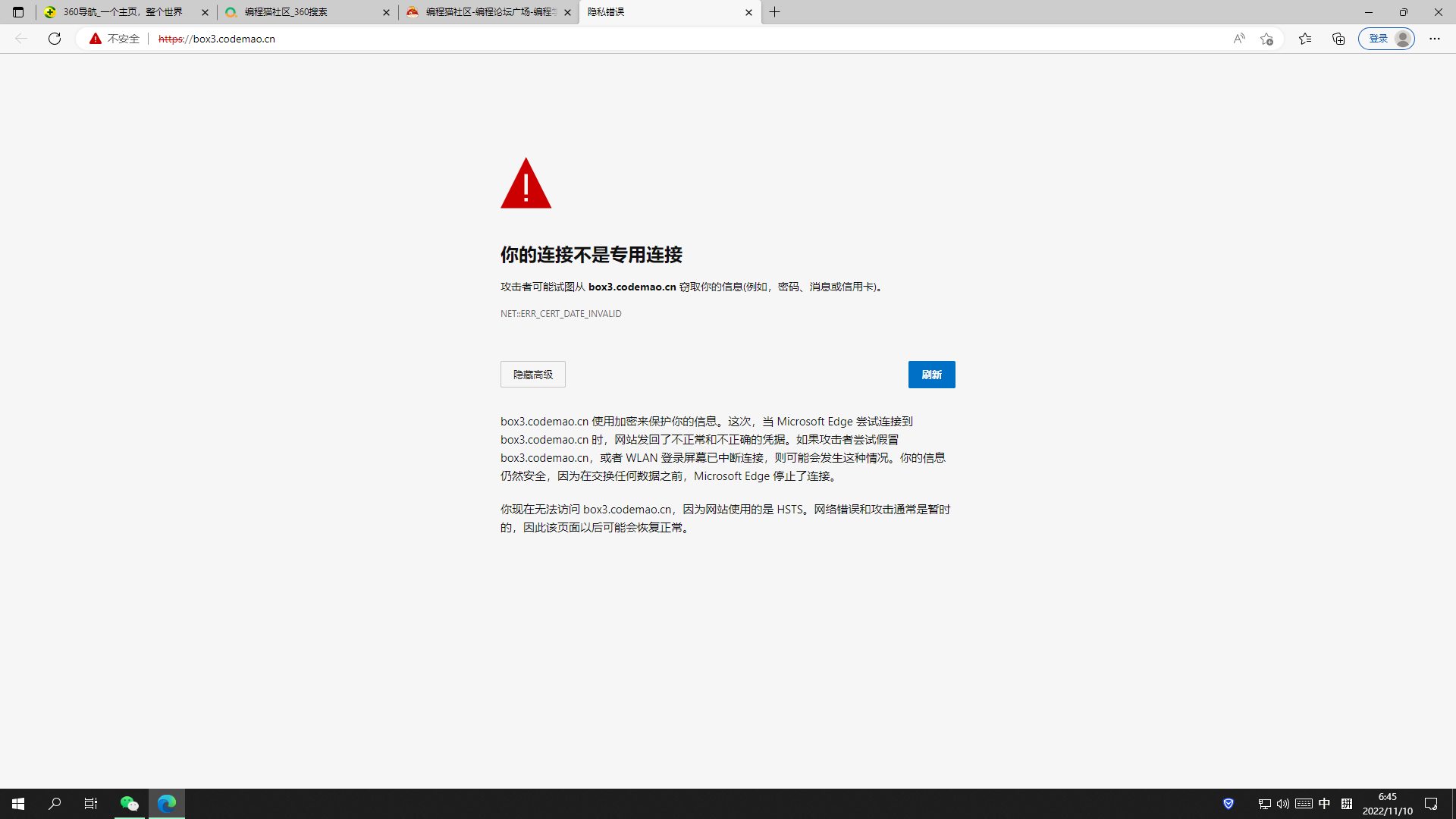Viewport: 1456px width, 819px height.
Task: Open the Windows Start menu
Action: click(x=18, y=804)
